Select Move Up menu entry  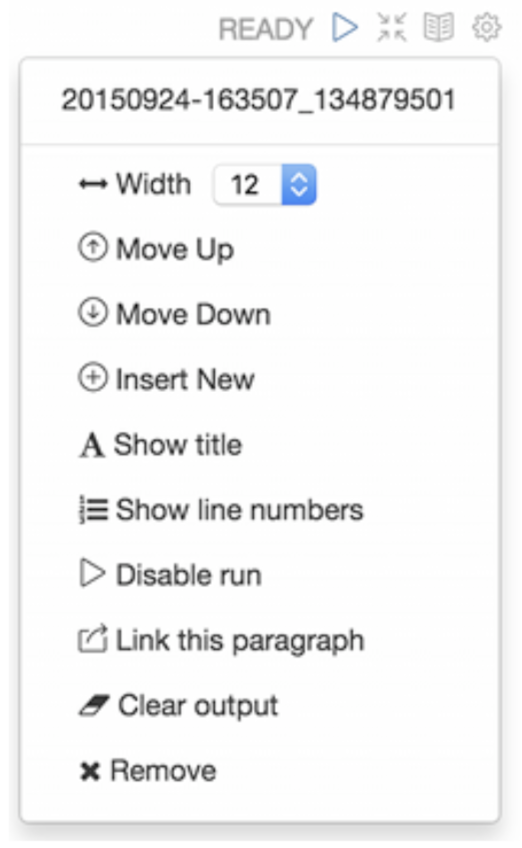(x=156, y=249)
